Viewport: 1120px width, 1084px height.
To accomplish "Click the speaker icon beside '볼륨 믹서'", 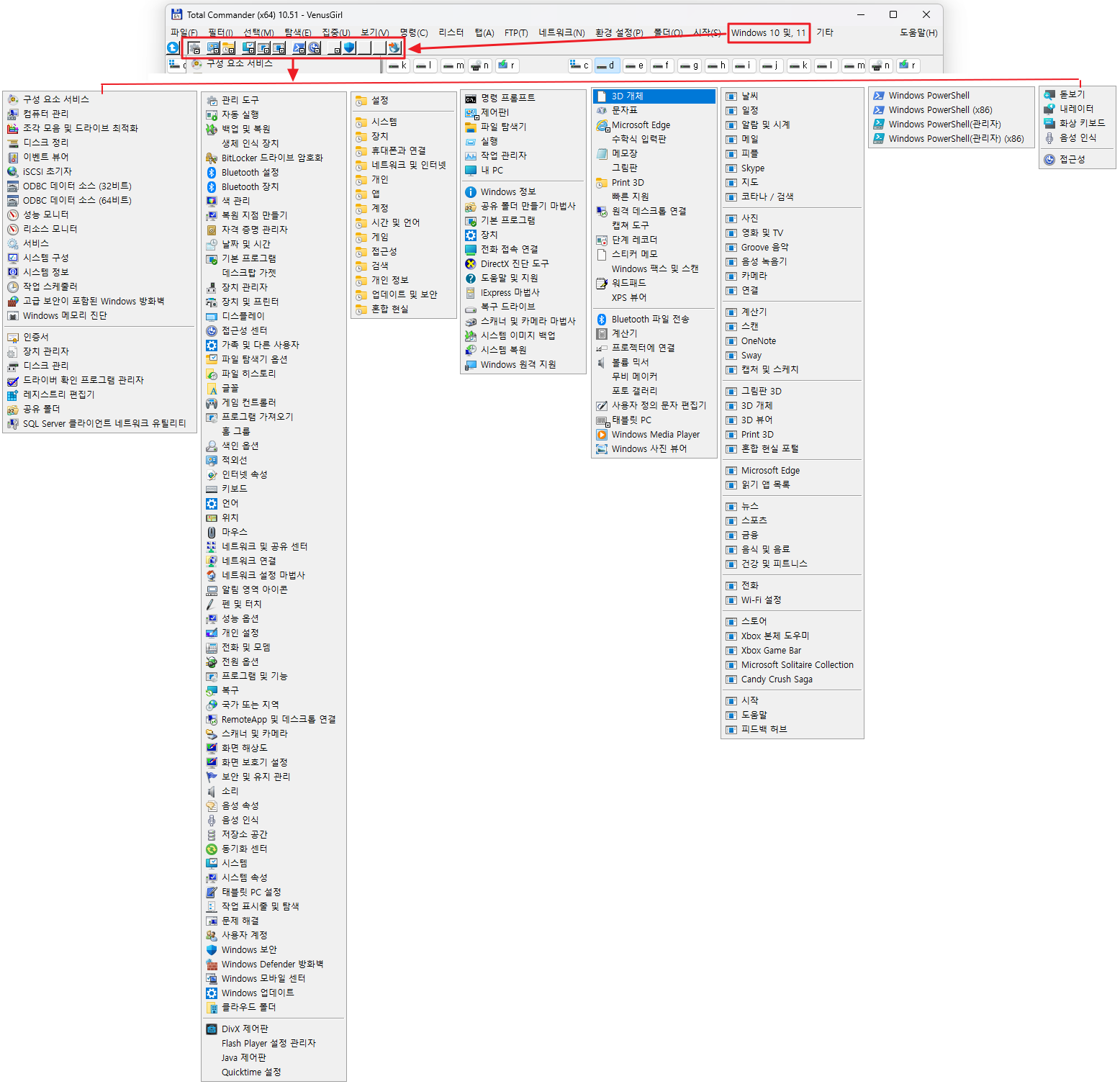I will click(x=602, y=363).
